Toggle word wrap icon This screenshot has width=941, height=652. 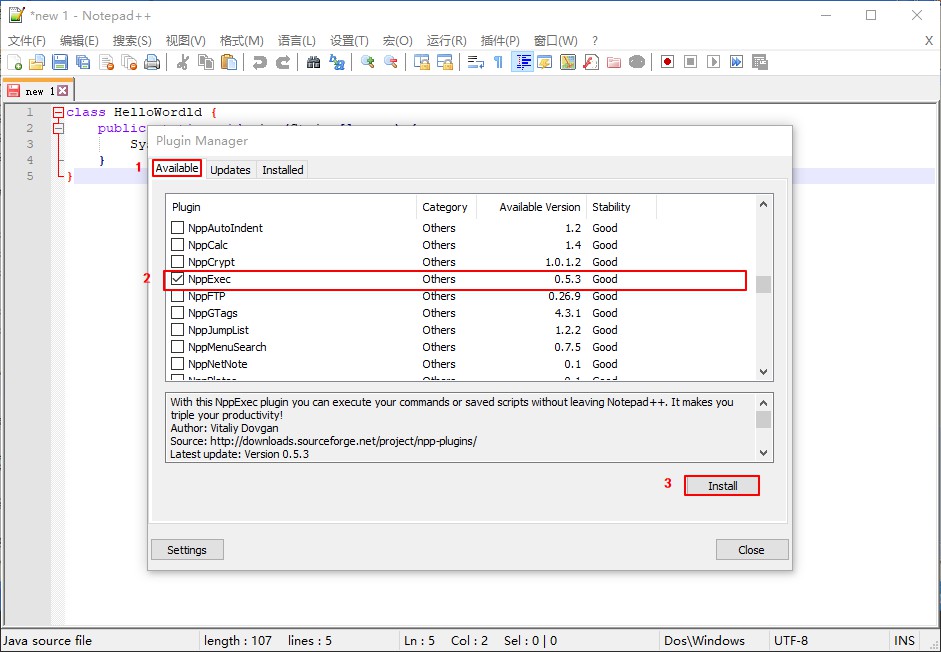coord(476,62)
